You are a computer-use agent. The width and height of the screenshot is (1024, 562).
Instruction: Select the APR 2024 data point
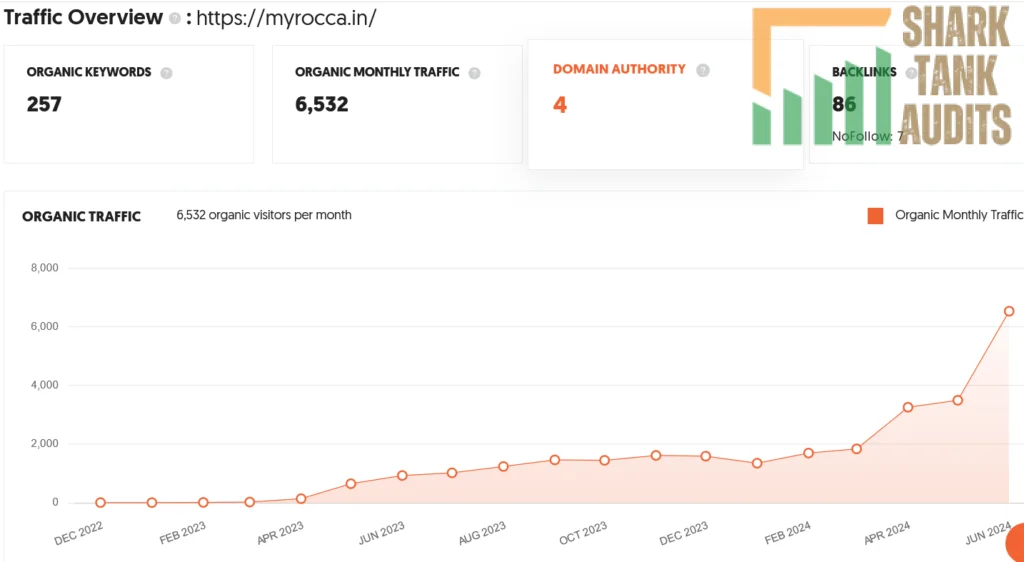pos(908,407)
